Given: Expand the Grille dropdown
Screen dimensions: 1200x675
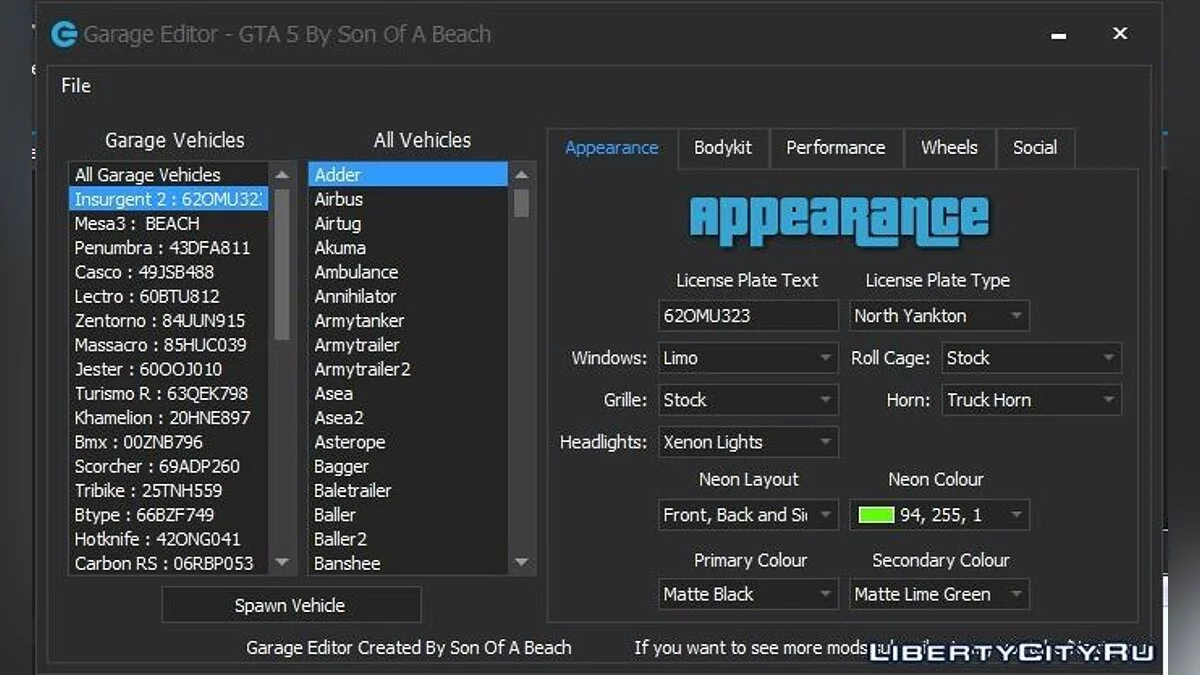Looking at the screenshot, I should coord(748,400).
